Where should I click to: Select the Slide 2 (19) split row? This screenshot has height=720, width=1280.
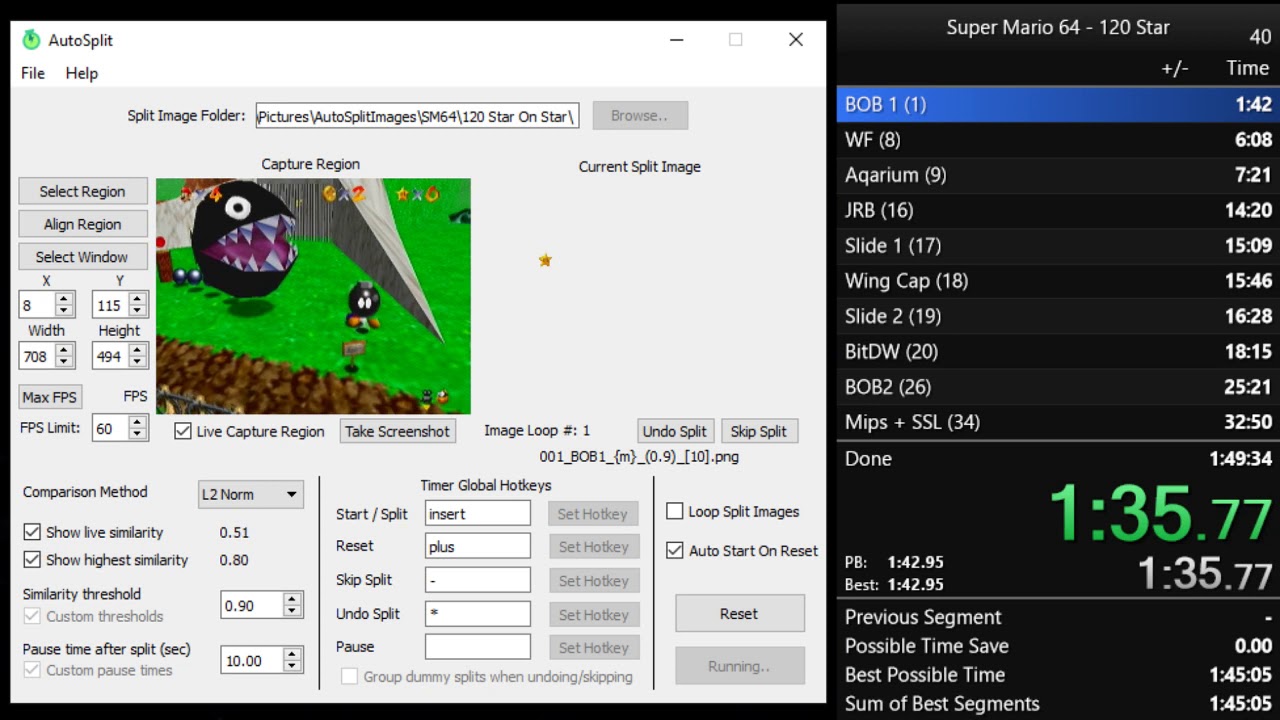click(1058, 316)
